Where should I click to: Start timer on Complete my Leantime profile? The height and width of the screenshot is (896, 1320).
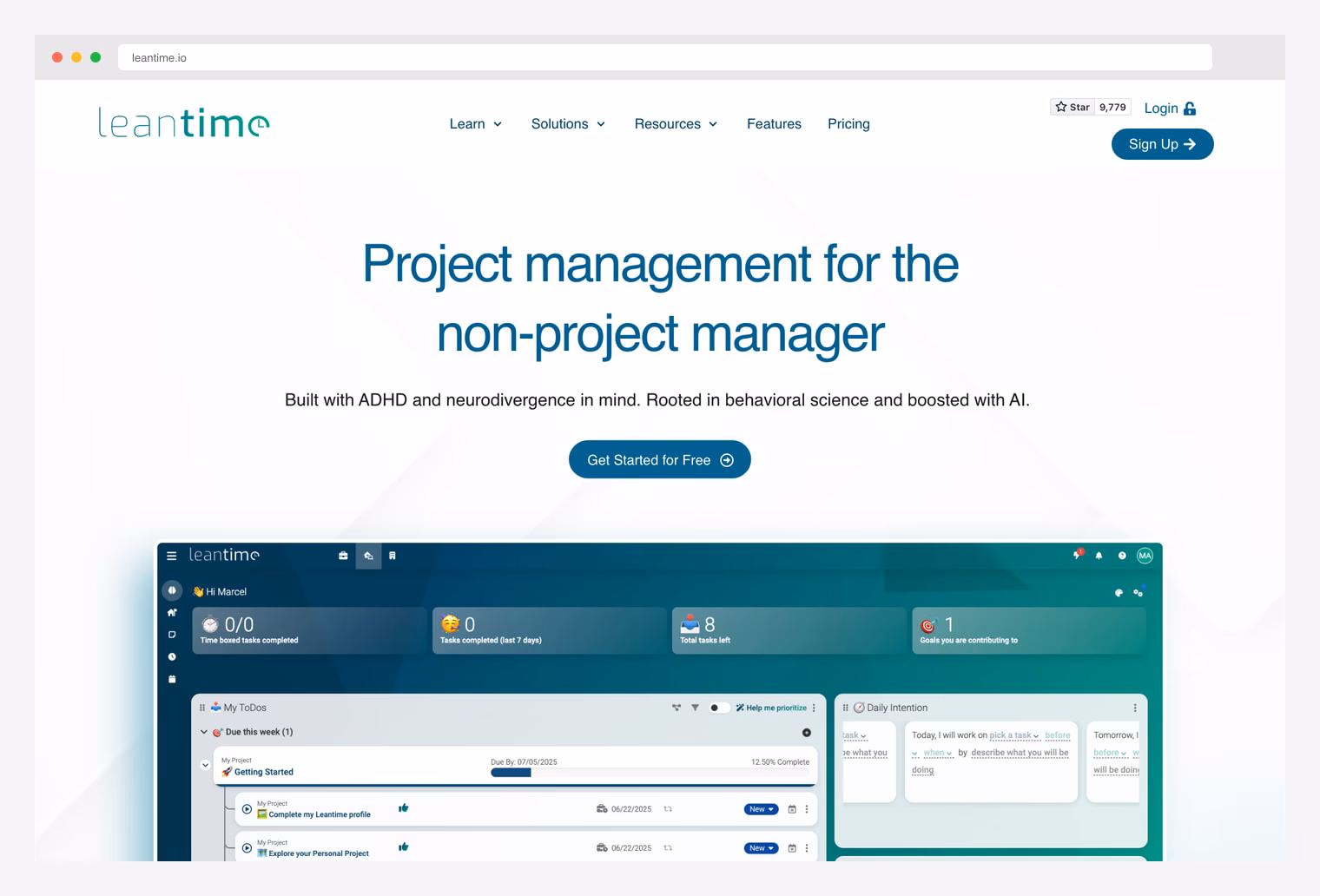[247, 809]
